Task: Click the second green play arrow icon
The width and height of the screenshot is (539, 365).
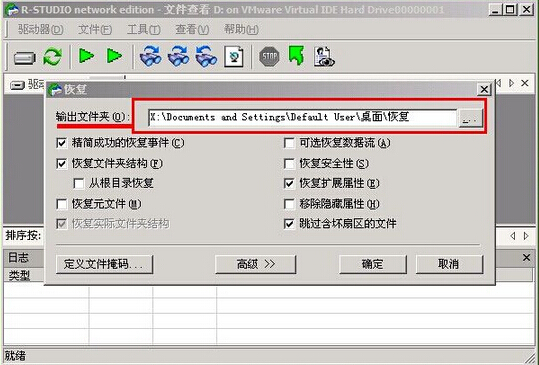Action: (114, 56)
